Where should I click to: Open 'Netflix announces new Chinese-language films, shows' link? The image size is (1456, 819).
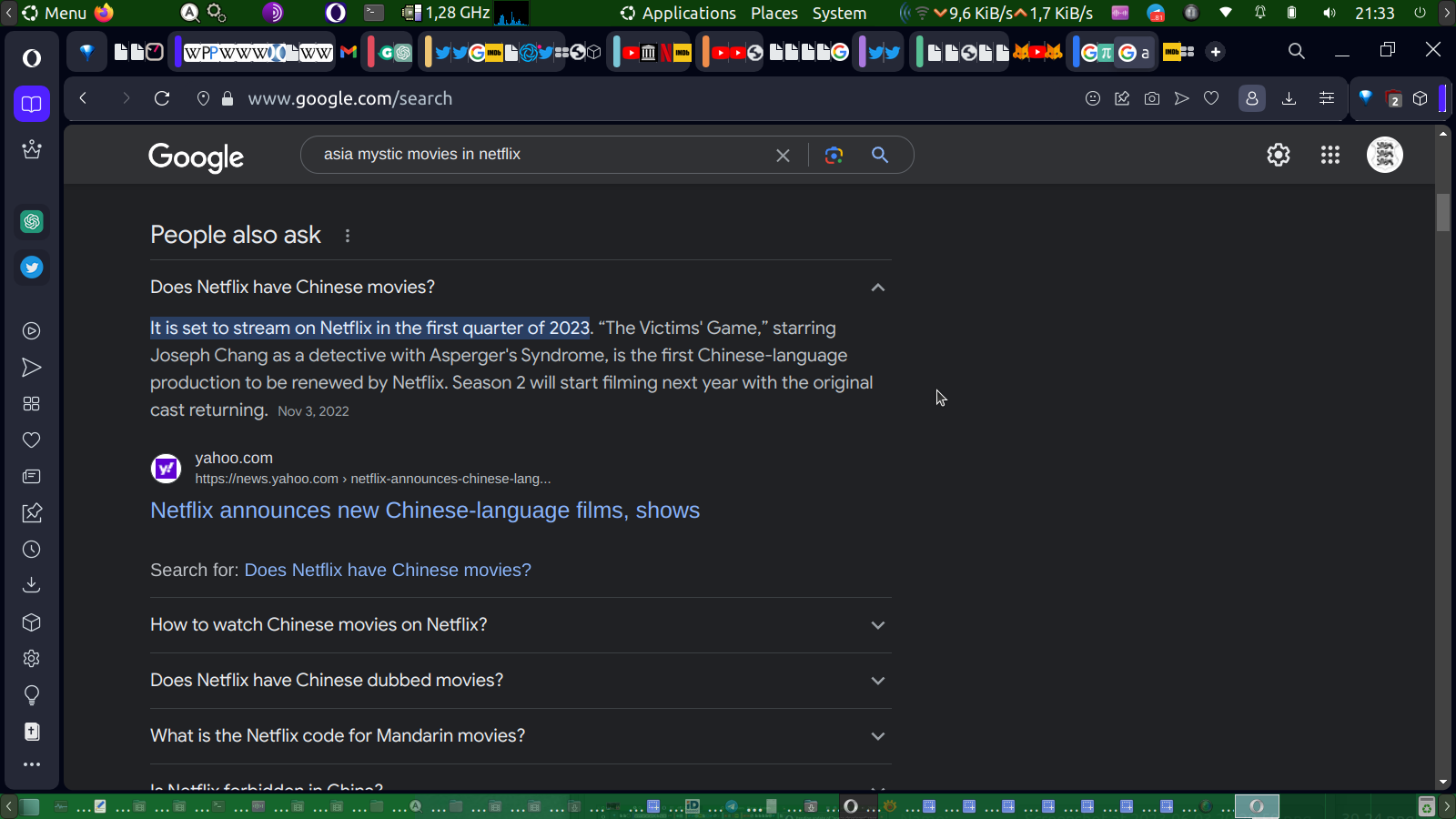click(x=425, y=511)
